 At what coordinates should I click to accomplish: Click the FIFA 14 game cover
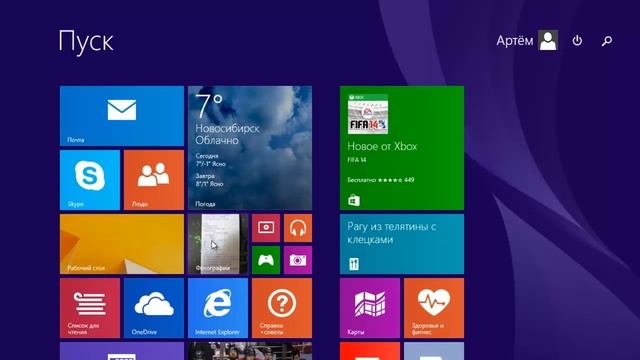click(368, 114)
